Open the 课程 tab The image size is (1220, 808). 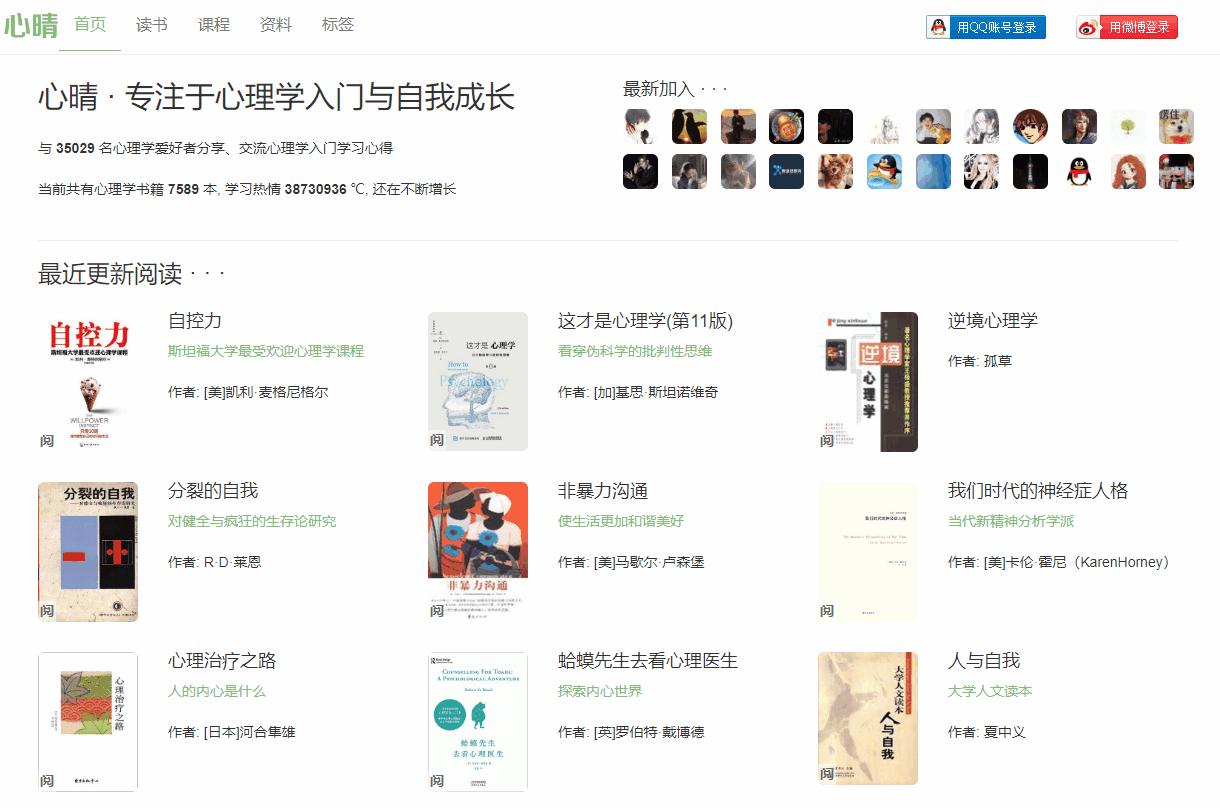click(x=212, y=25)
